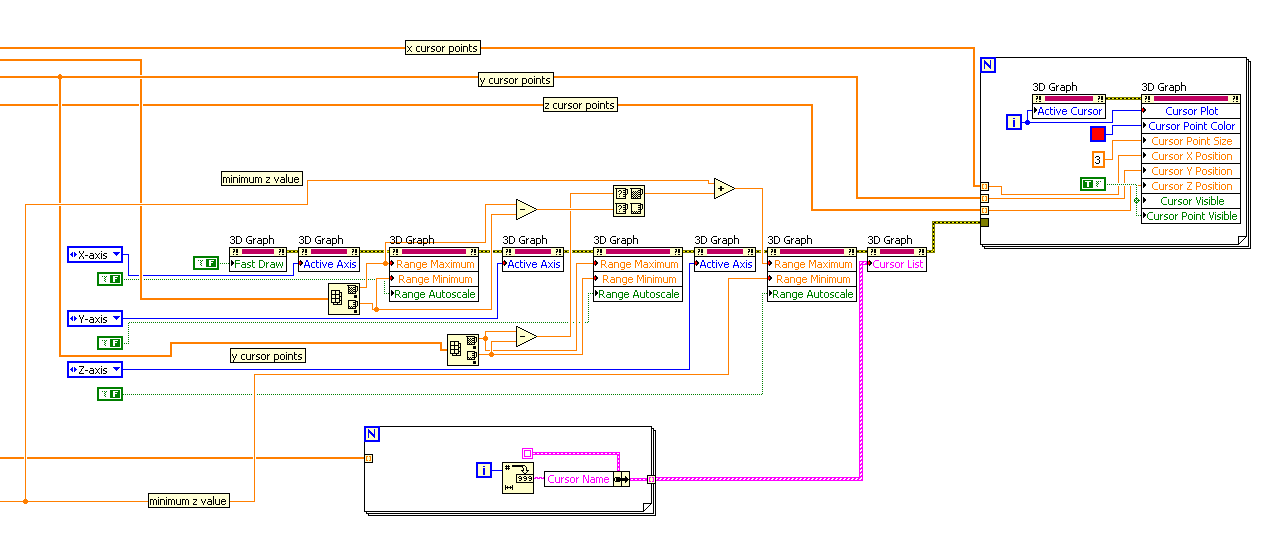
Task: Click Range Minimum in the first range node
Action: pyautogui.click(x=434, y=279)
